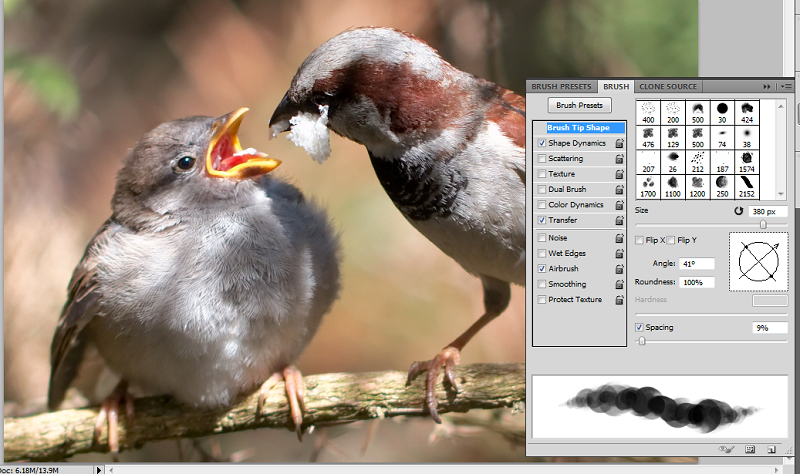Enable Flip X checkbox
Screen dimensions: 800x474
(639, 240)
